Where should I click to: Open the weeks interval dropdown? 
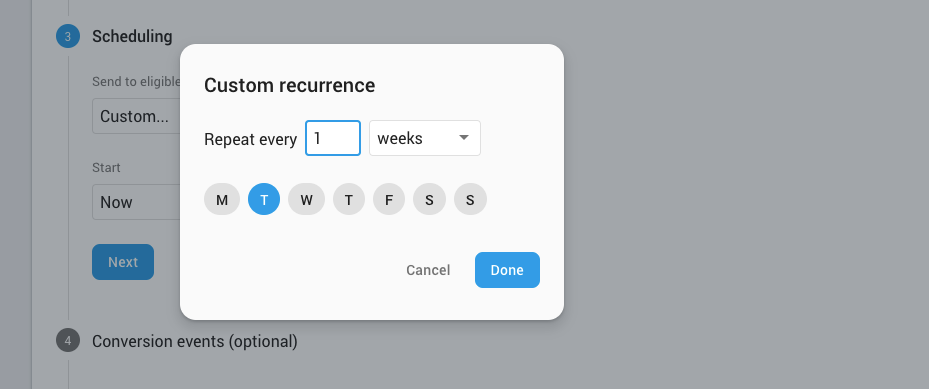point(425,138)
